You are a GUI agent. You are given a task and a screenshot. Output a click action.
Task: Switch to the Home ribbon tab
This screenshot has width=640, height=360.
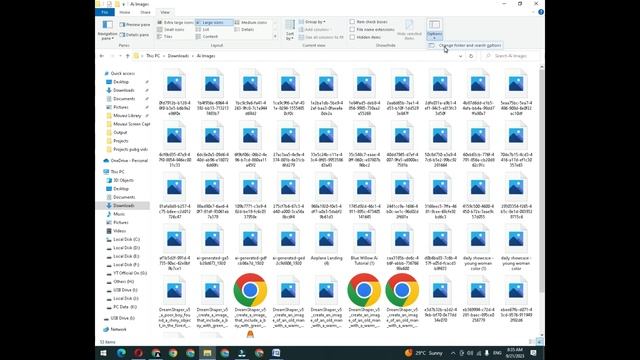(124, 12)
